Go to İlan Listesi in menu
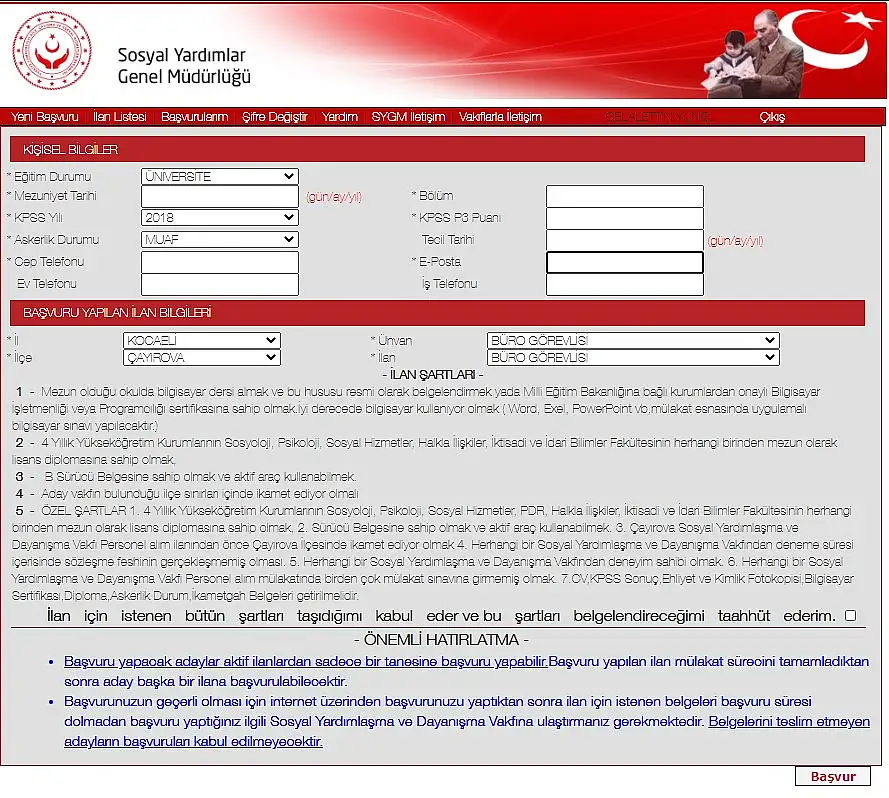 (120, 117)
